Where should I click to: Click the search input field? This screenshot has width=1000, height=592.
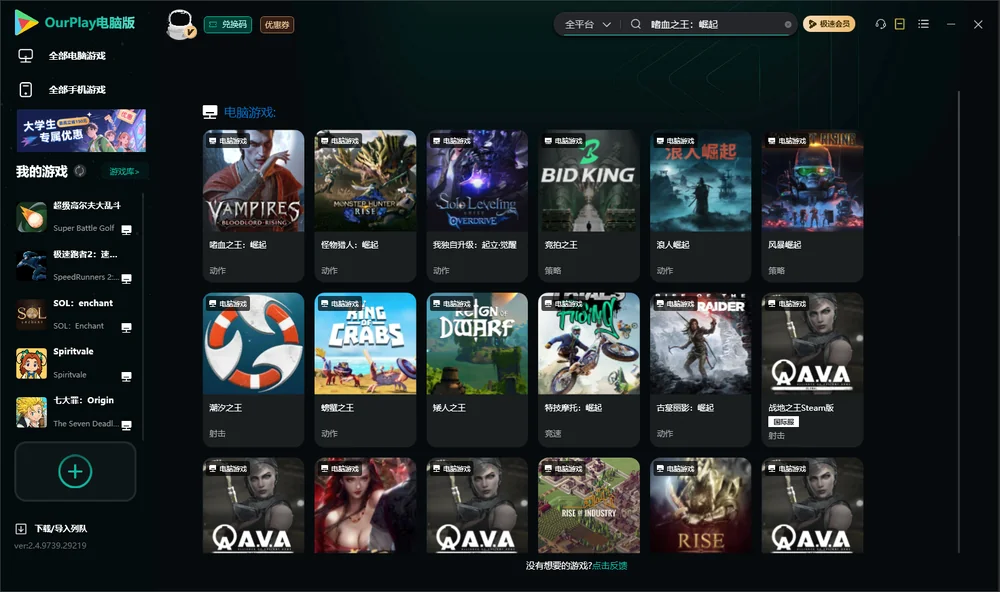point(714,24)
